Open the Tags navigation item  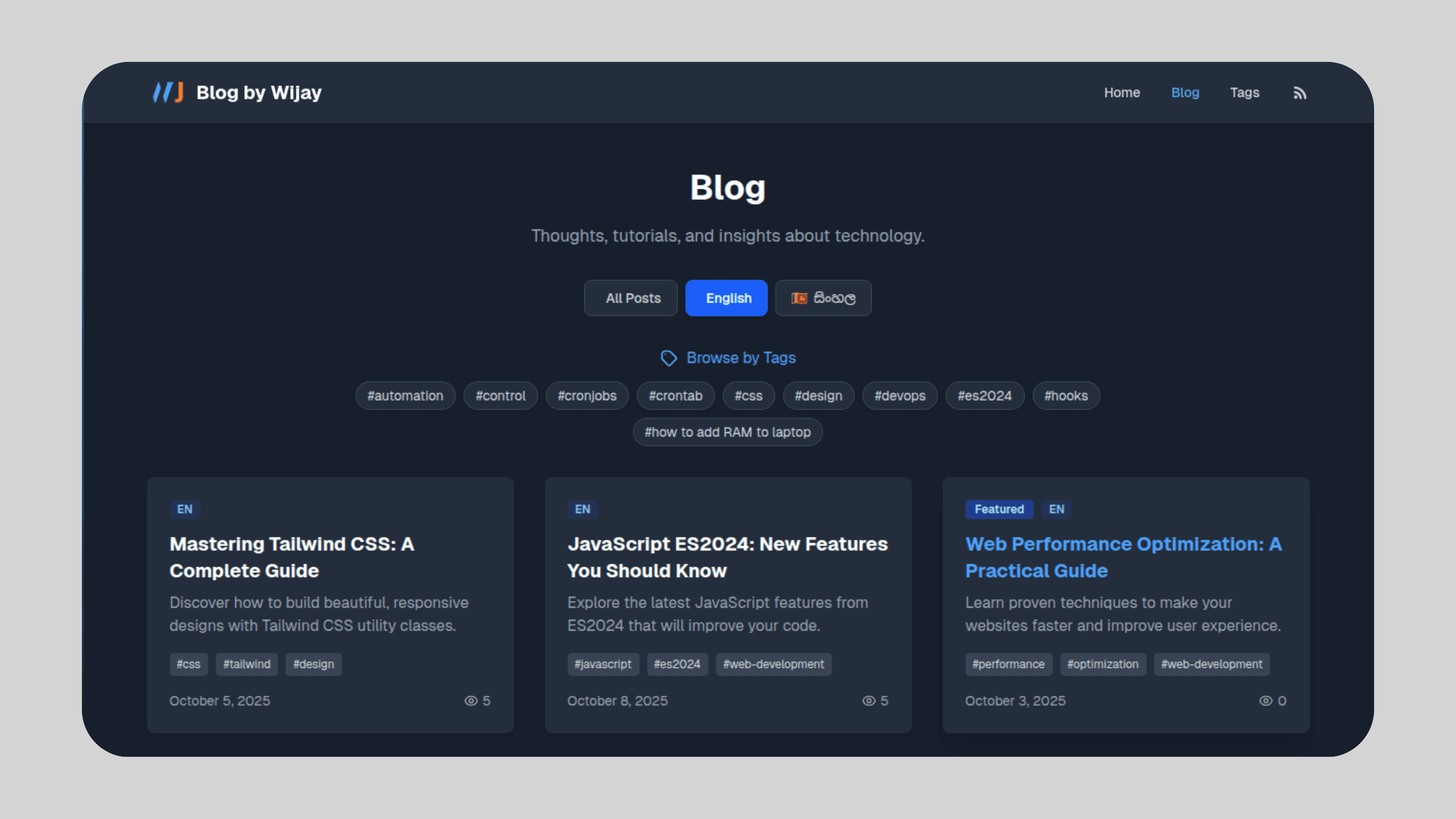(x=1244, y=92)
